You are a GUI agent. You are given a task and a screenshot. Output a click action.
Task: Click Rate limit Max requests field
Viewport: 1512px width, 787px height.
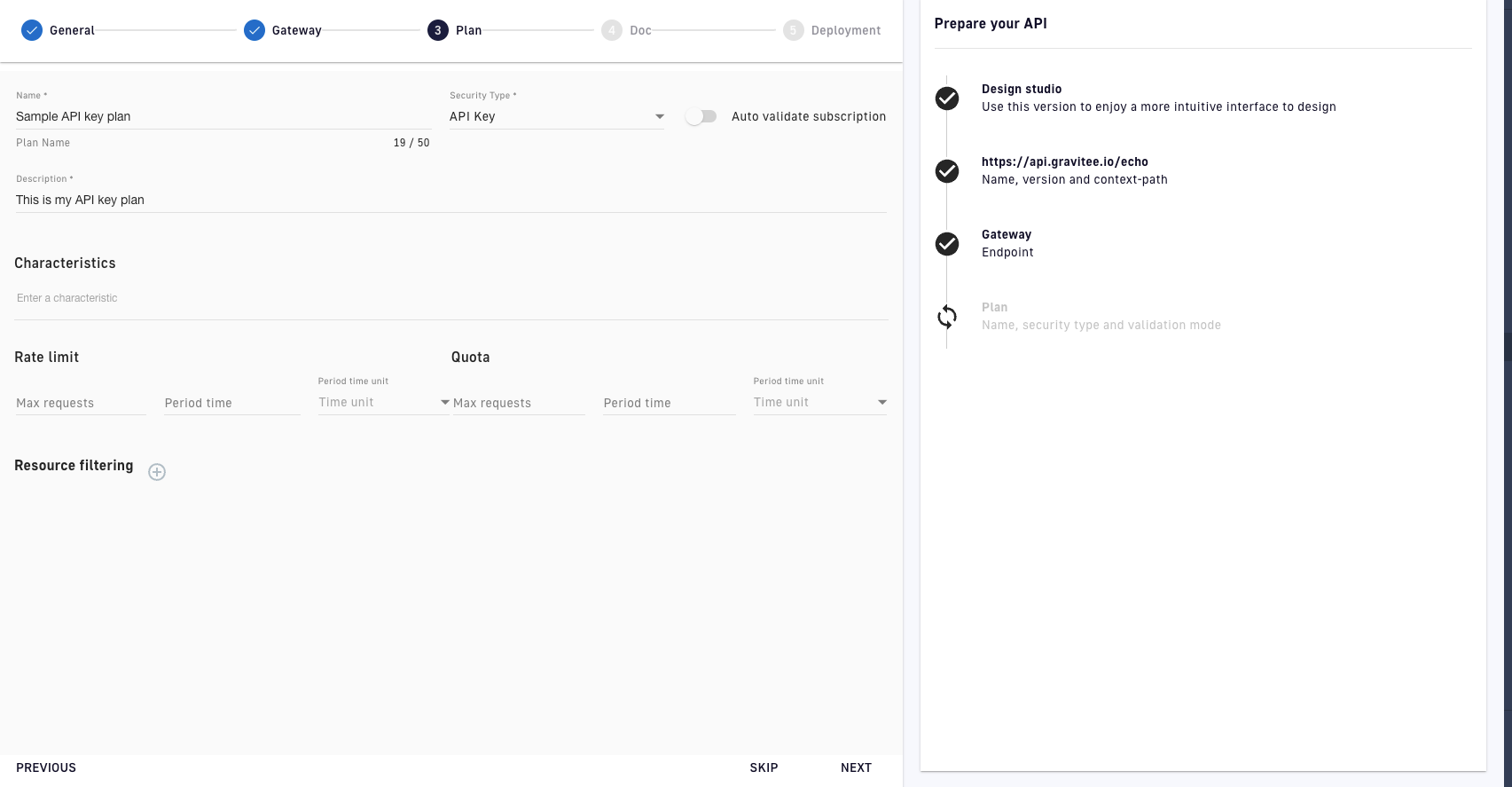(80, 403)
